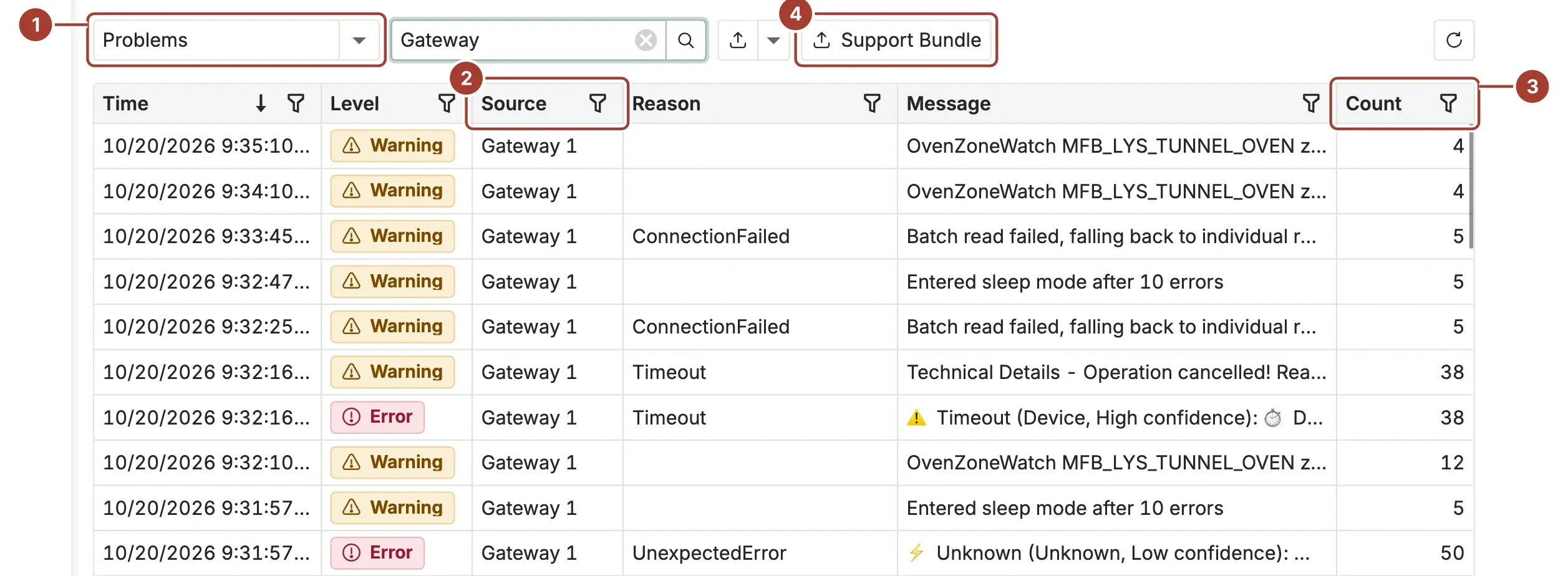Screen dimensions: 1568x576
Task: Open the Reason column filter
Action: (x=872, y=103)
